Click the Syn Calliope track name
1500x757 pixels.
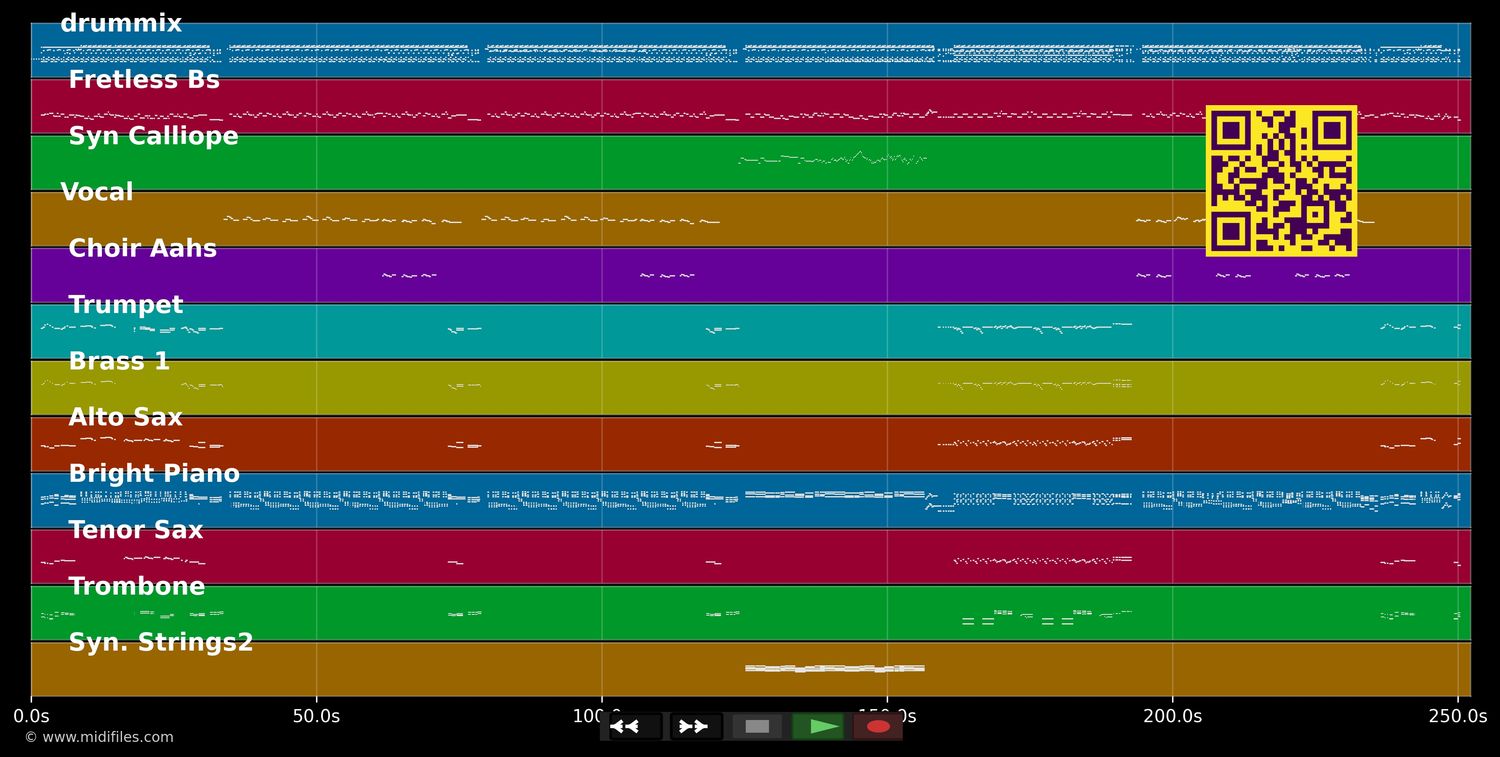coord(153,137)
